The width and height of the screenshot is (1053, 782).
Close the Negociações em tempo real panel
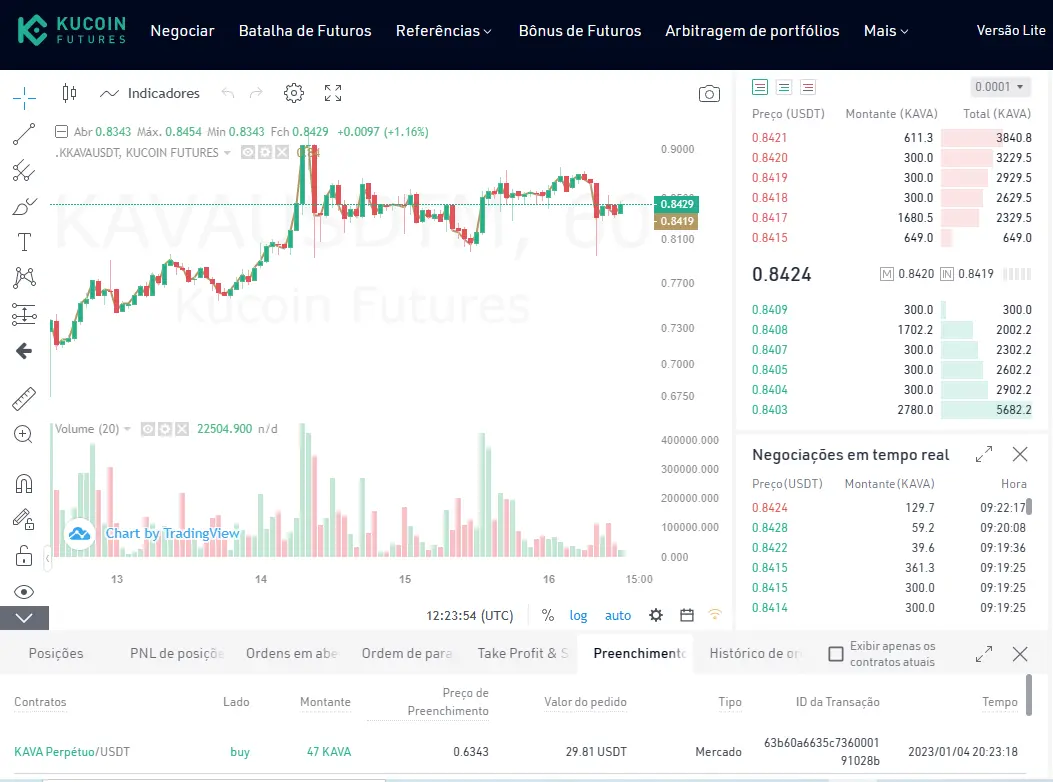[x=1020, y=455]
